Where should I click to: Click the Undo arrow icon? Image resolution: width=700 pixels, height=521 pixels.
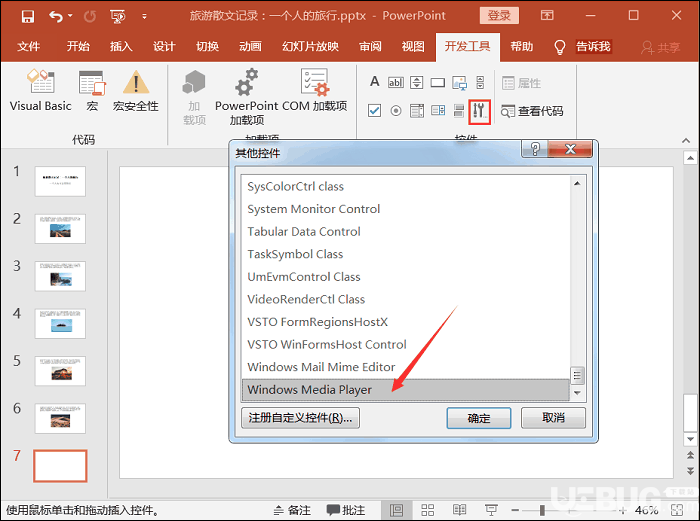(56, 17)
